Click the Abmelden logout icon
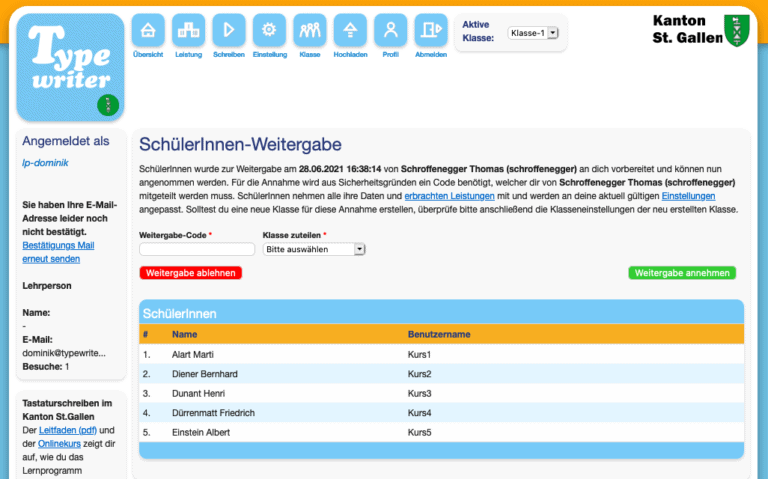 pyautogui.click(x=431, y=30)
